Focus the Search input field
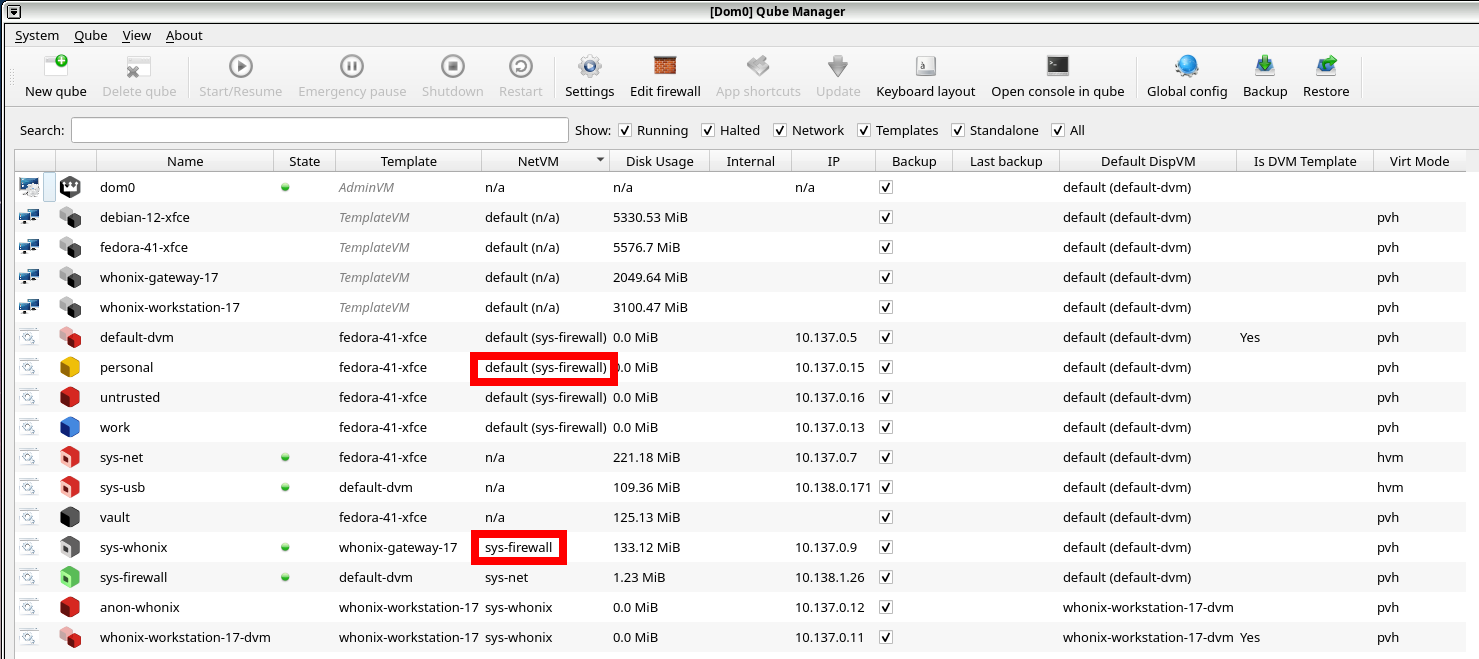The image size is (1479, 659). 320,130
